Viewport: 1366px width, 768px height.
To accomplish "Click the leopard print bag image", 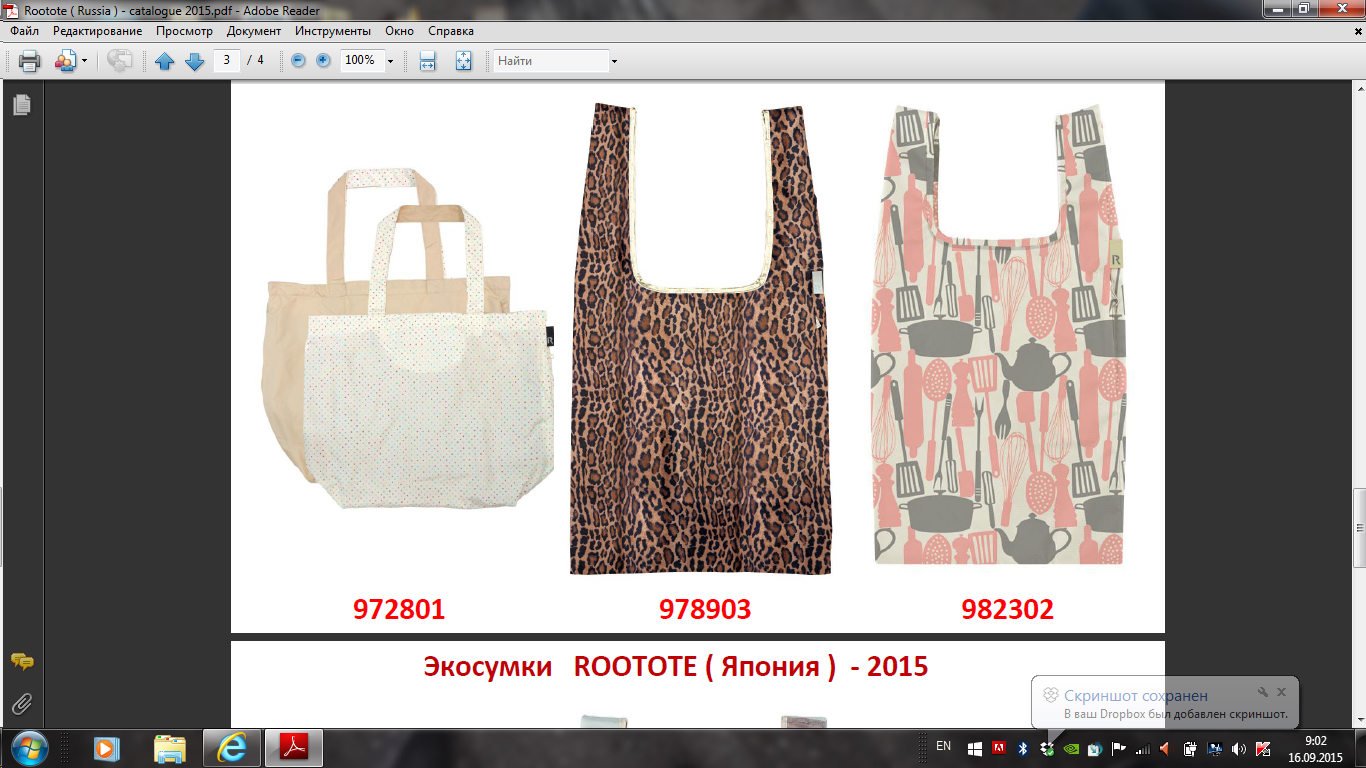I will (701, 339).
